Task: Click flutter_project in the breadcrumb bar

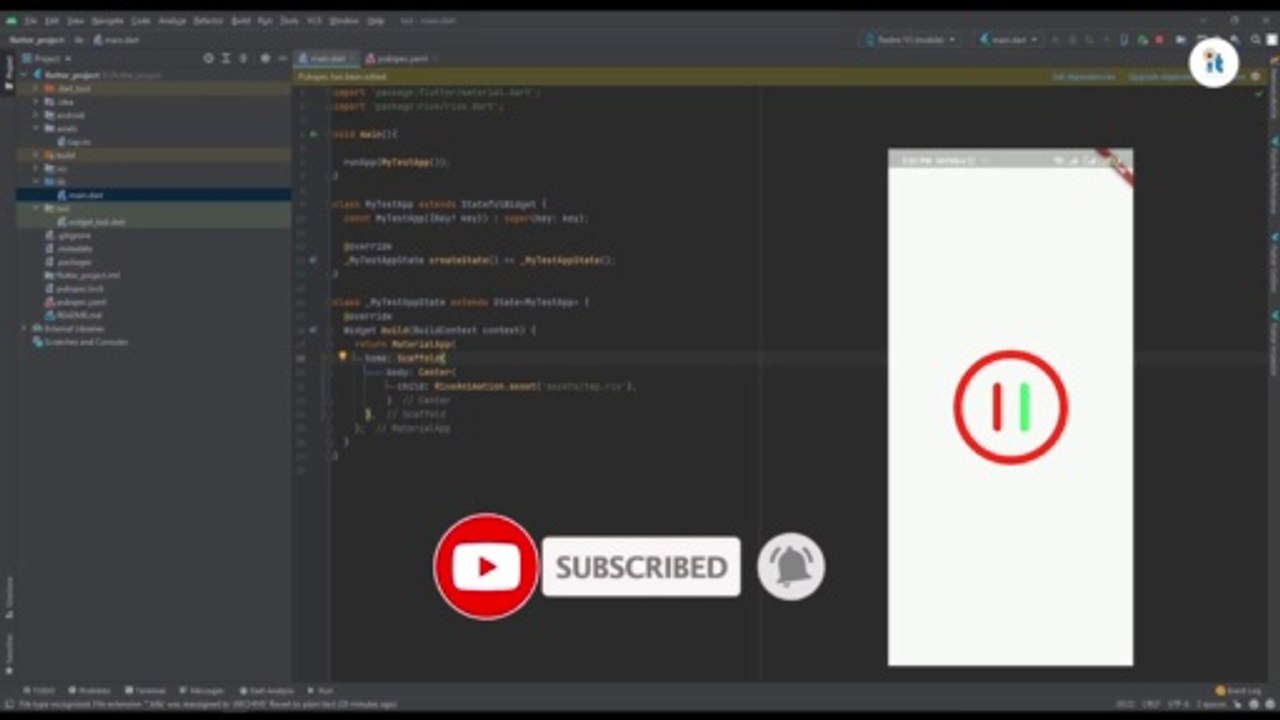Action: click(37, 40)
